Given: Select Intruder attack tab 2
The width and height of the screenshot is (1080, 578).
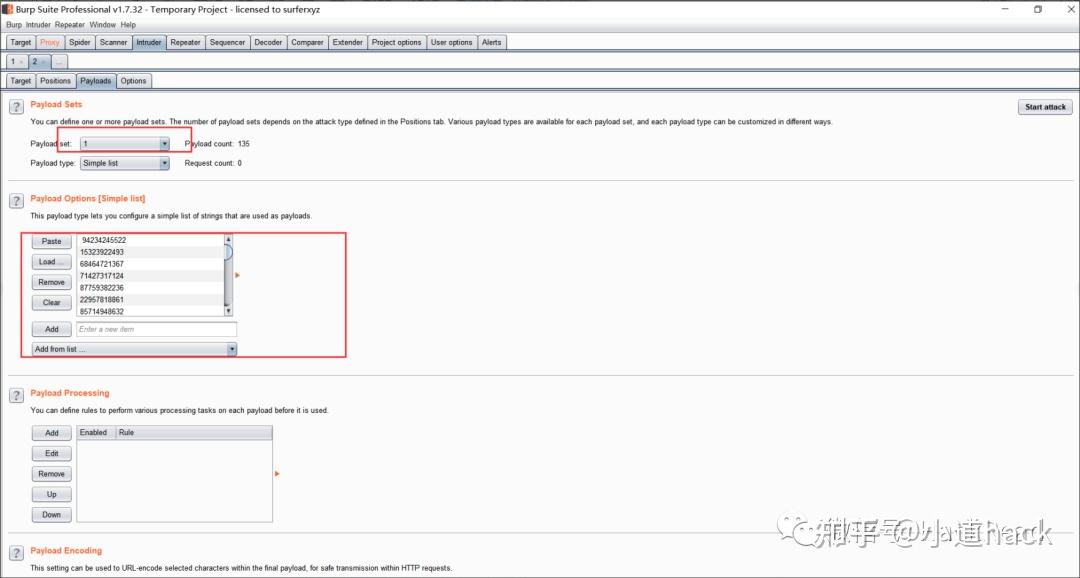Looking at the screenshot, I should pyautogui.click(x=39, y=62).
